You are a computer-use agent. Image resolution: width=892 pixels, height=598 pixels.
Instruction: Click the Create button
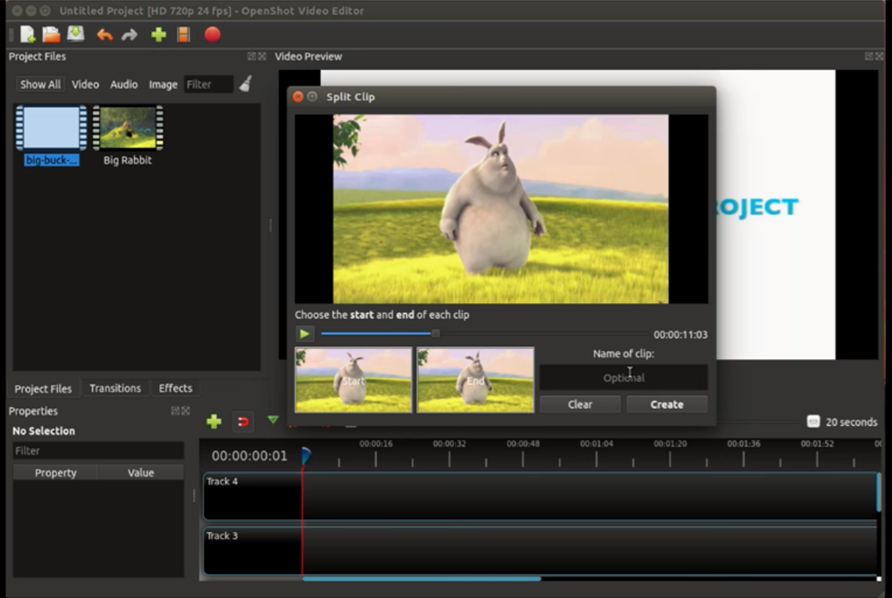coord(667,405)
